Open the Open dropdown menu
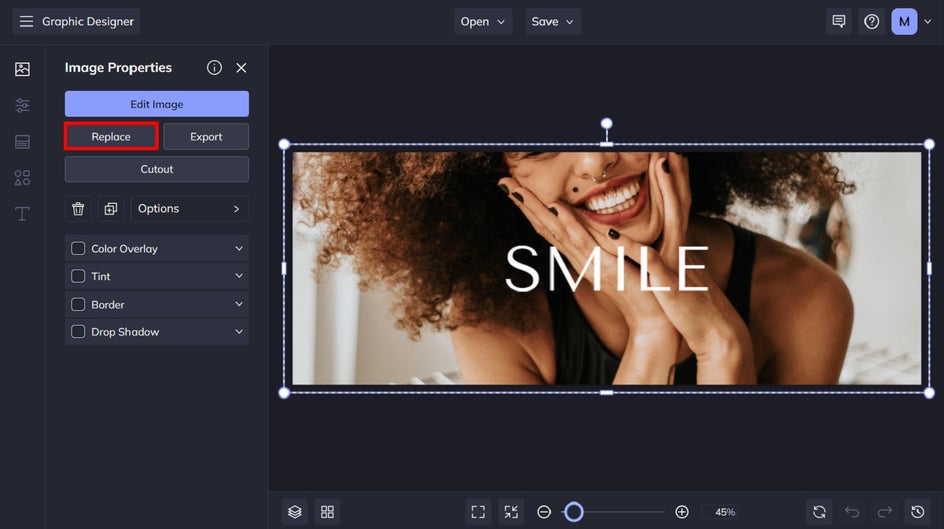 coord(483,22)
